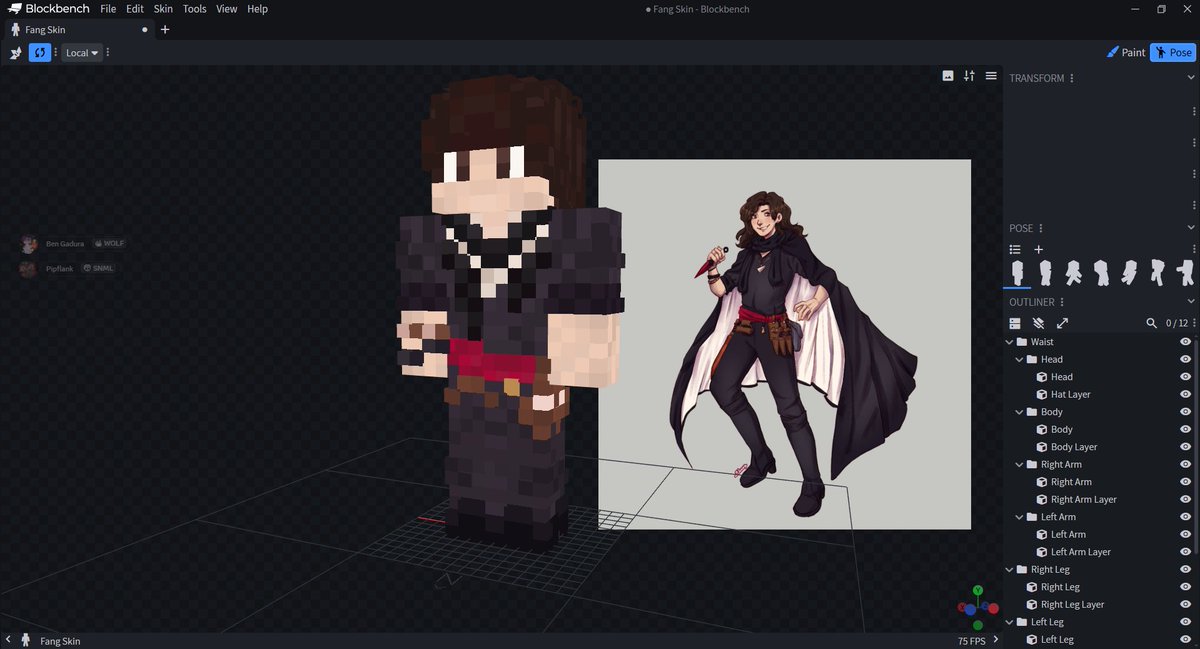Switch to the Fang Skin project tab
1200x649 pixels.
click(x=78, y=29)
